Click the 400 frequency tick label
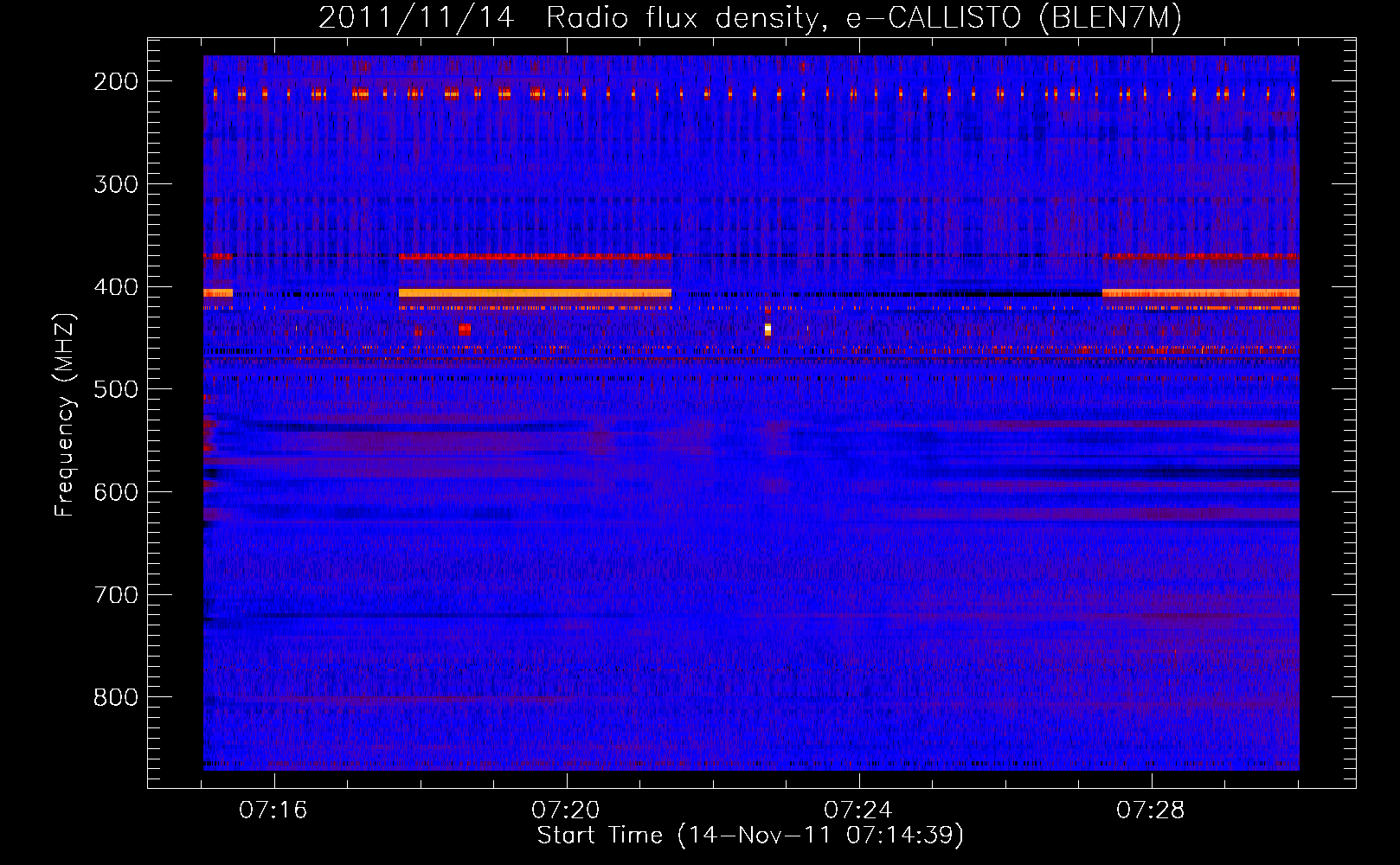Screen dimensions: 1400x865 pyautogui.click(x=116, y=287)
